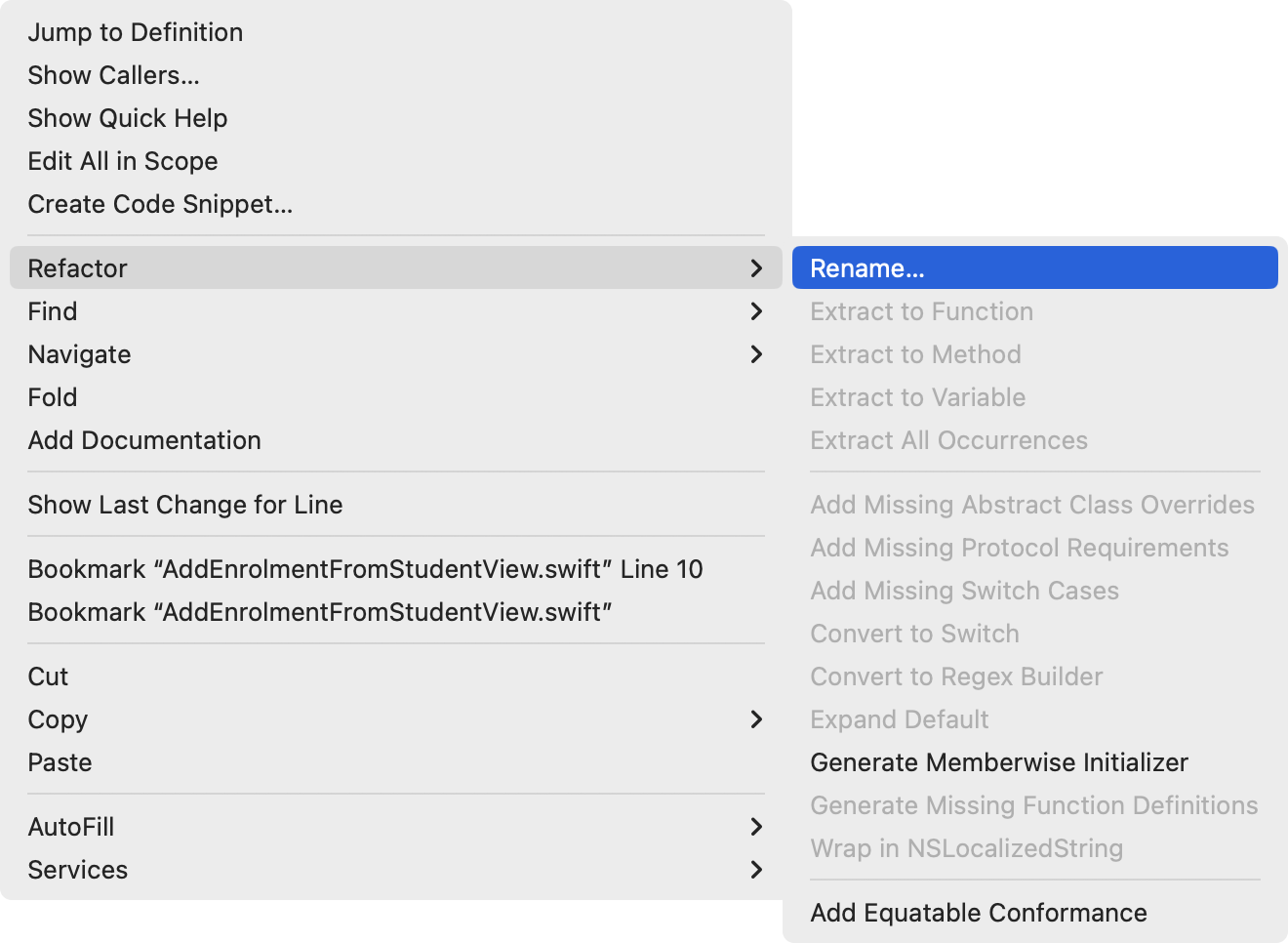Expand the Navigate submenu chevron
This screenshot has height=943, width=1288.
[756, 354]
